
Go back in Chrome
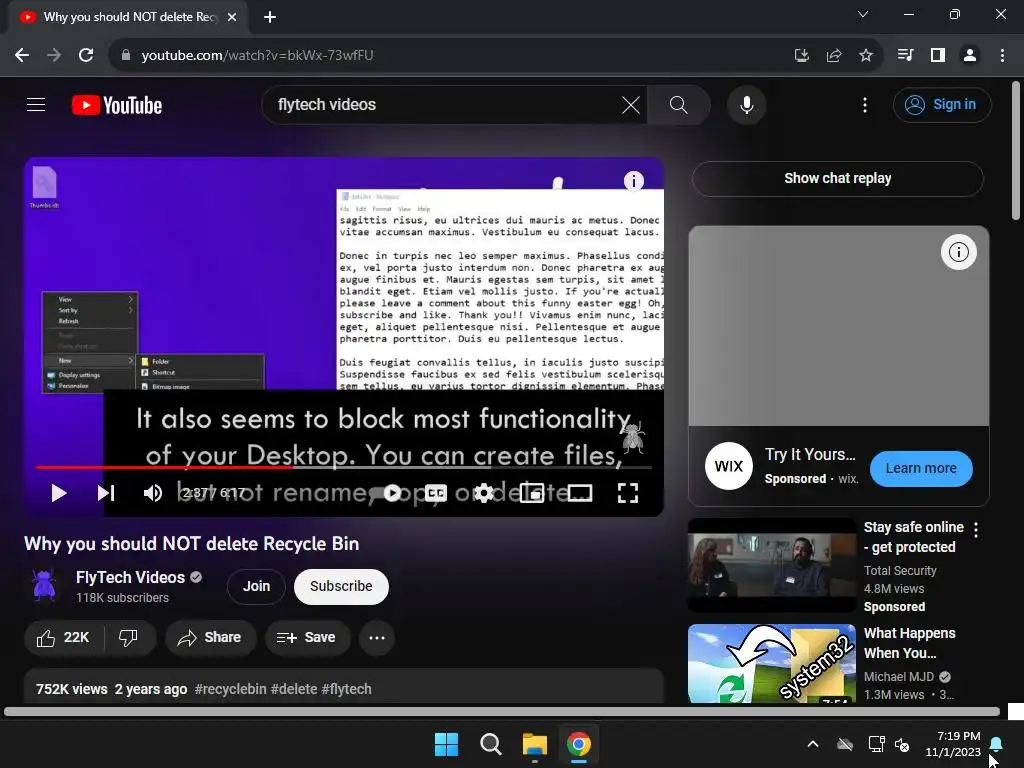pyautogui.click(x=22, y=55)
